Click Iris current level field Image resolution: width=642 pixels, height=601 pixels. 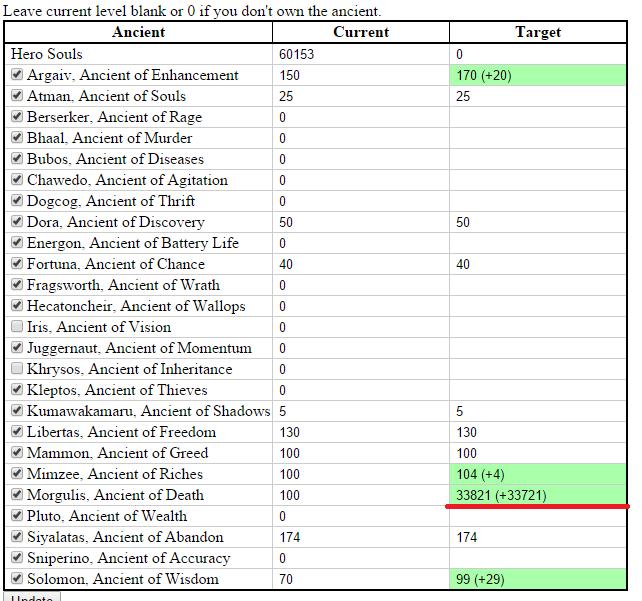click(x=361, y=327)
